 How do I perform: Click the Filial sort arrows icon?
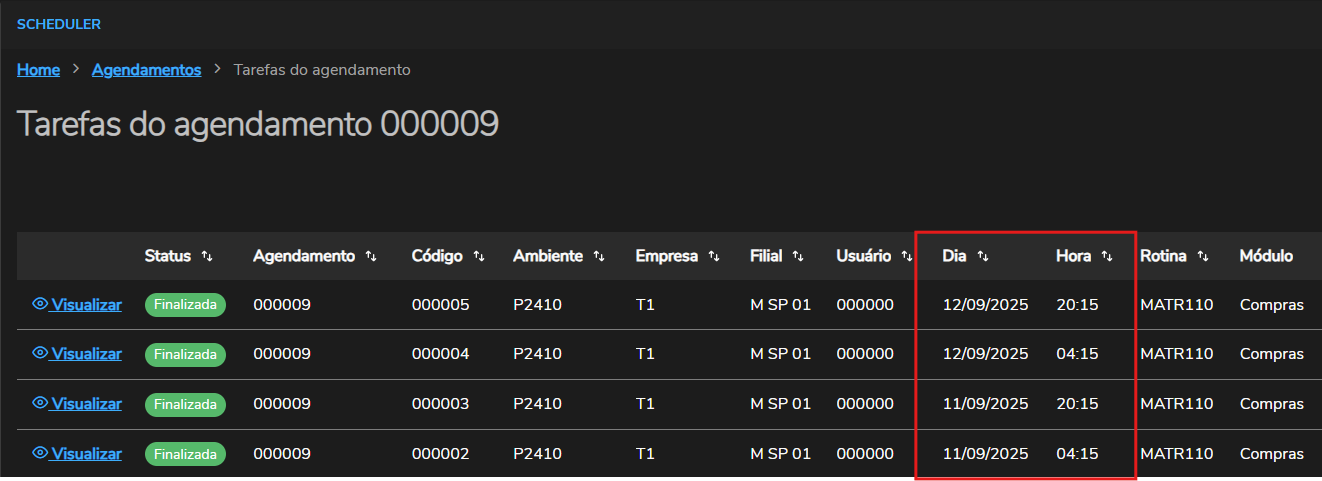point(798,256)
